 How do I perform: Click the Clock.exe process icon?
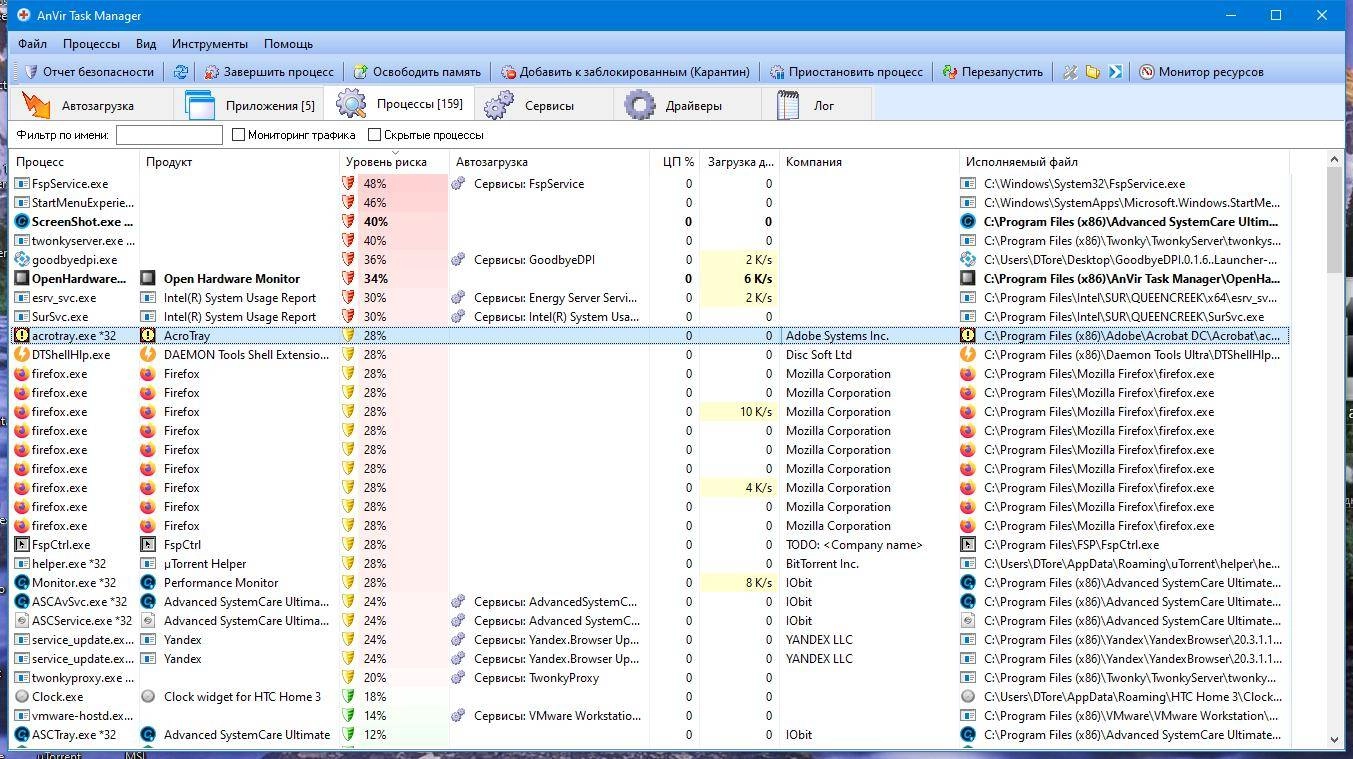(x=22, y=697)
